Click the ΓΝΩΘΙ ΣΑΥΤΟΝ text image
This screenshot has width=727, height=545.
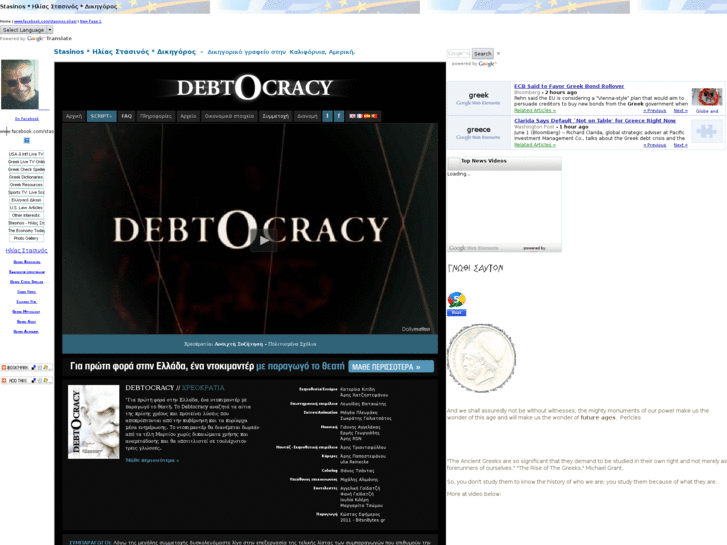(475, 268)
